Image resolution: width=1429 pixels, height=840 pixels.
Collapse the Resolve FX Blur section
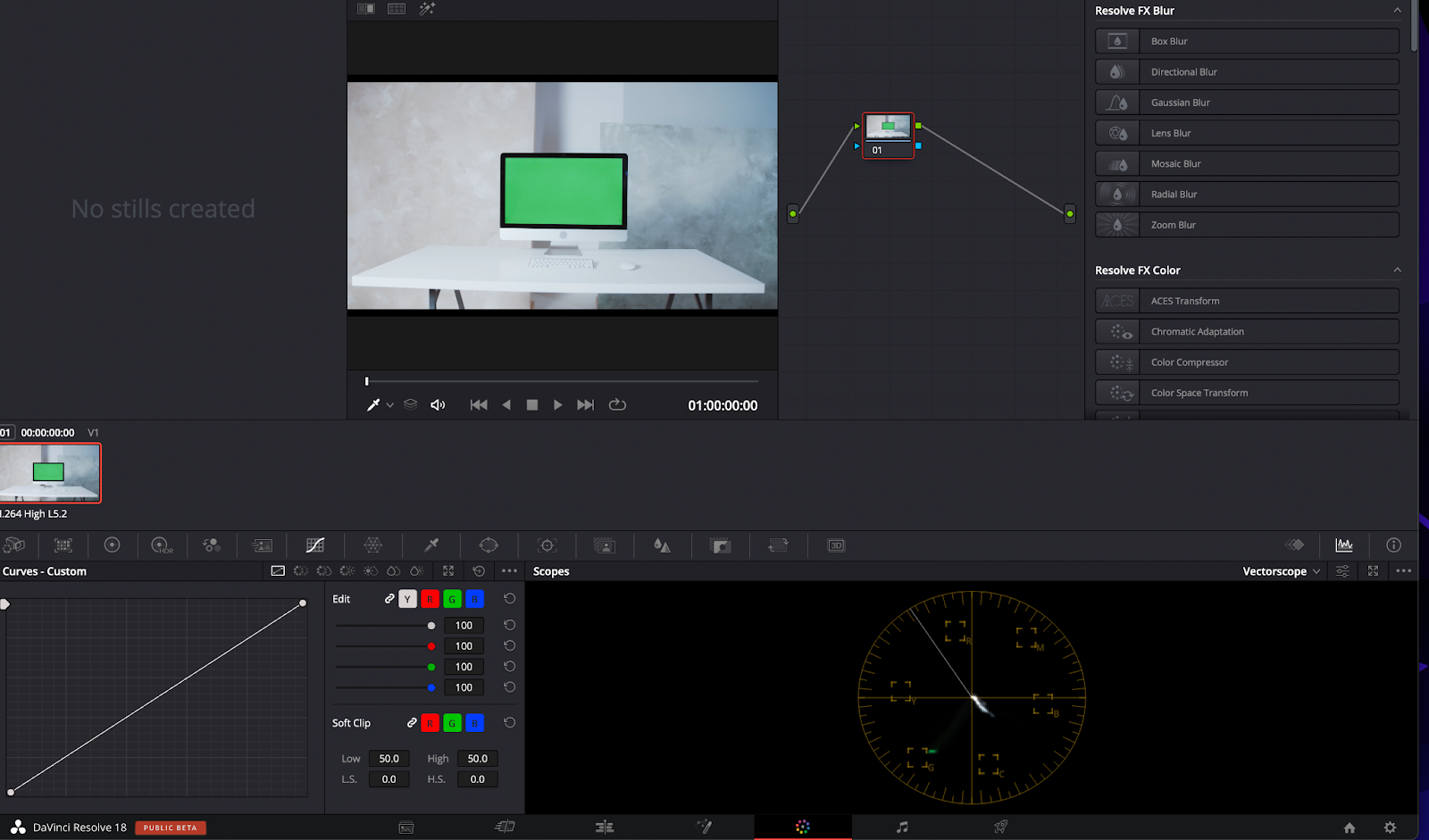1396,10
